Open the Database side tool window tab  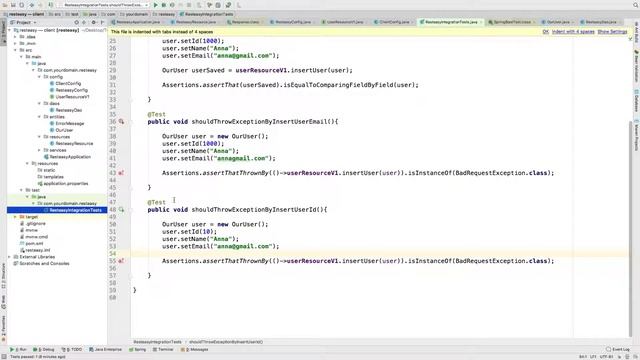pos(636,101)
